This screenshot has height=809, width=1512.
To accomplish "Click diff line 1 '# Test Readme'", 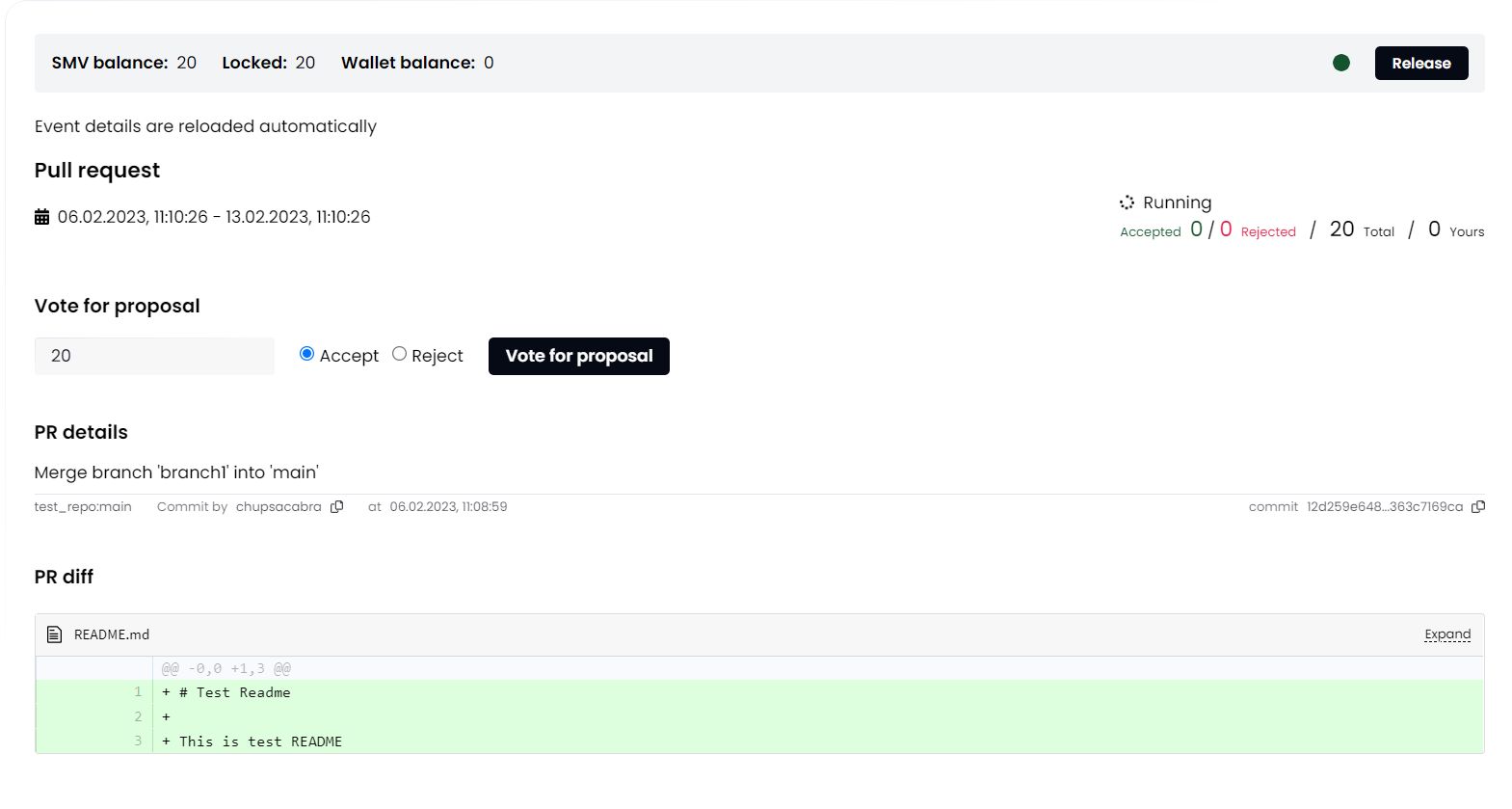I will point(235,692).
